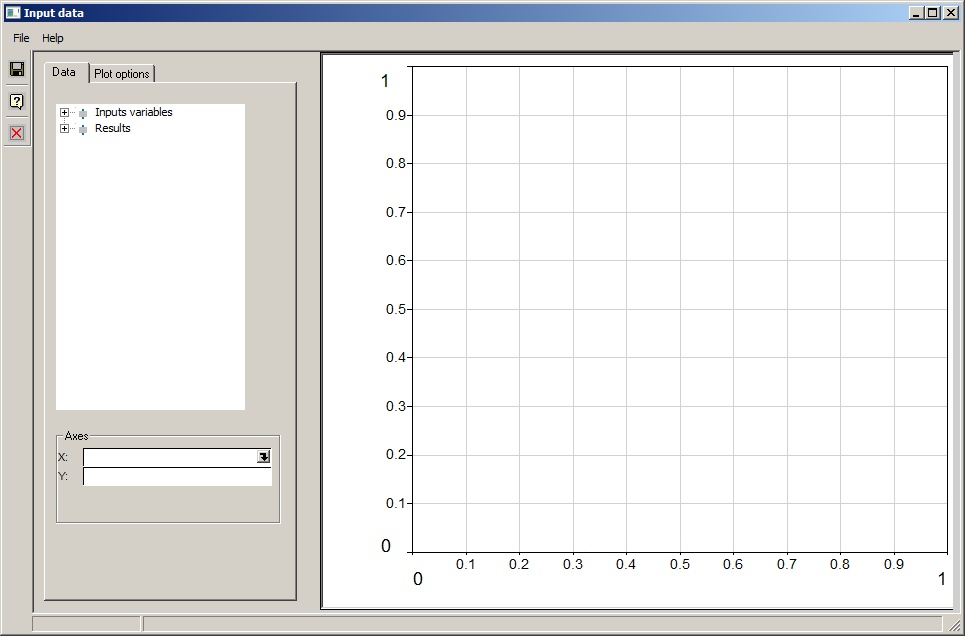Select the Results tree label

(x=113, y=129)
